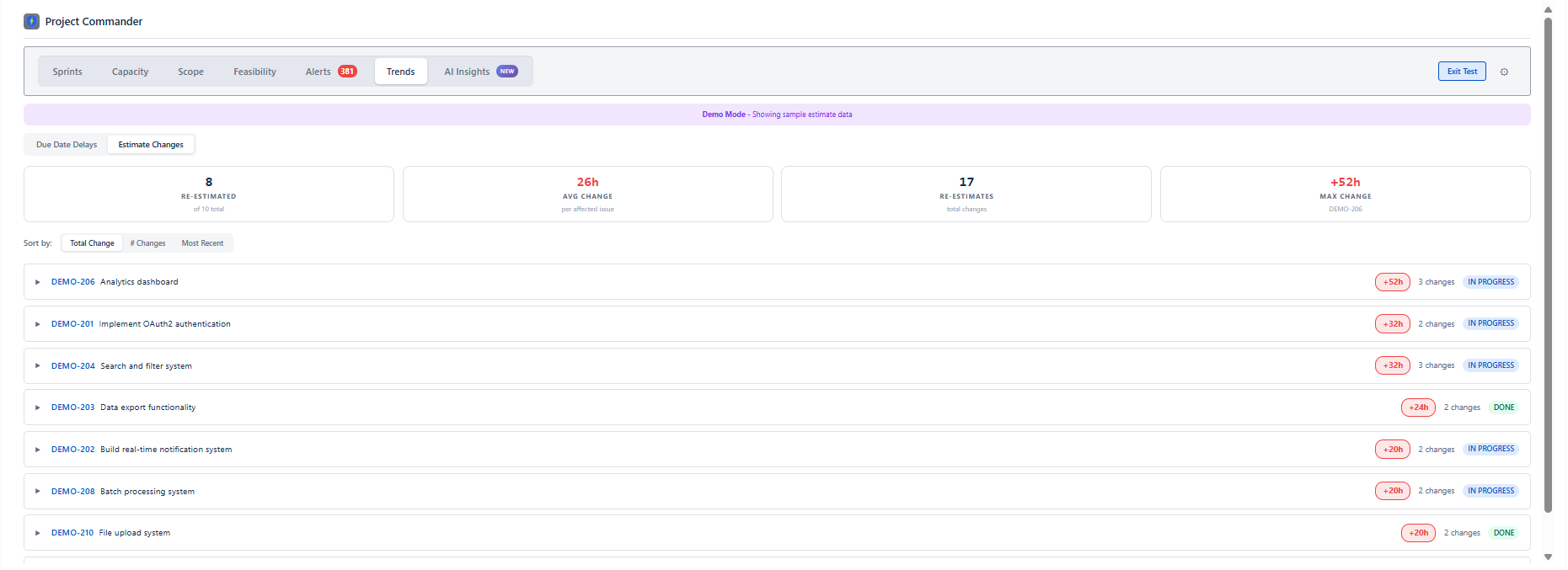Sort by Total Change
1568x570 pixels.
(92, 243)
